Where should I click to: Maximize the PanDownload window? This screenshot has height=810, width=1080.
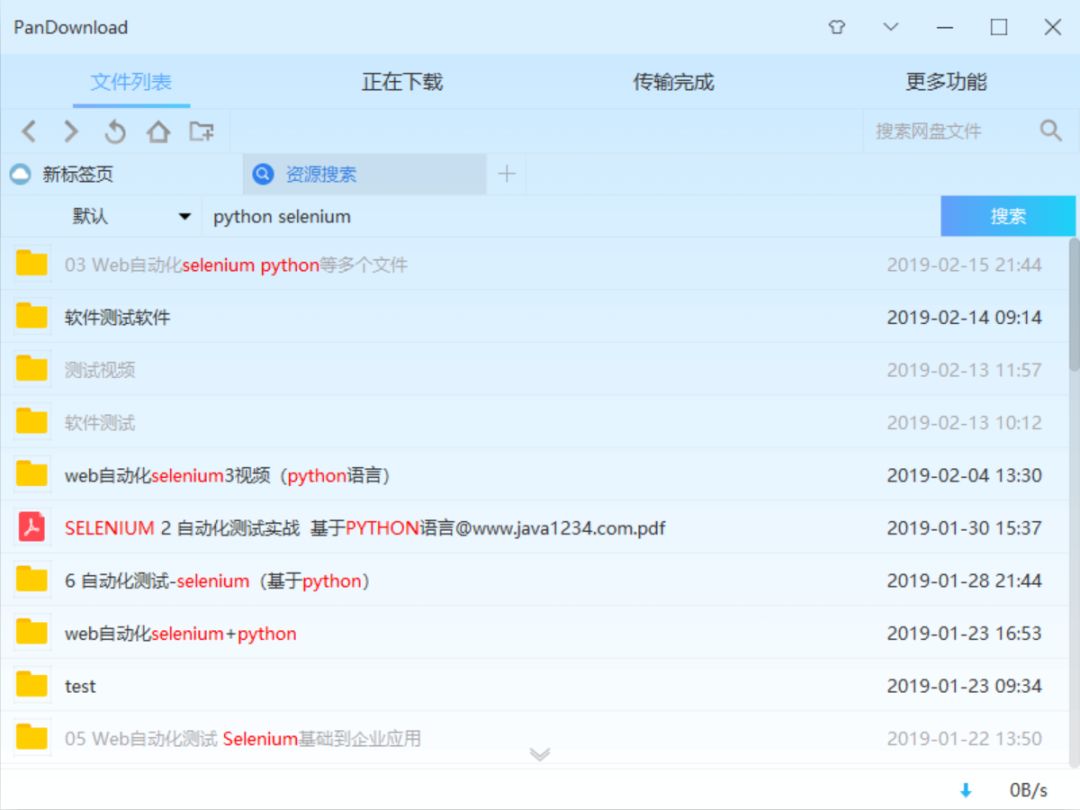point(999,27)
